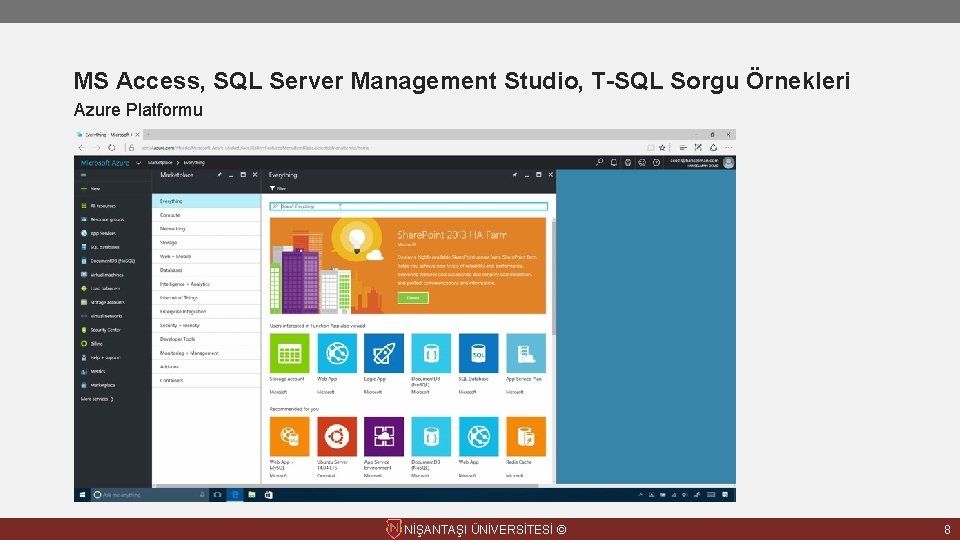The image size is (960, 540).
Task: Click the Everything browser tab
Action: (x=108, y=135)
